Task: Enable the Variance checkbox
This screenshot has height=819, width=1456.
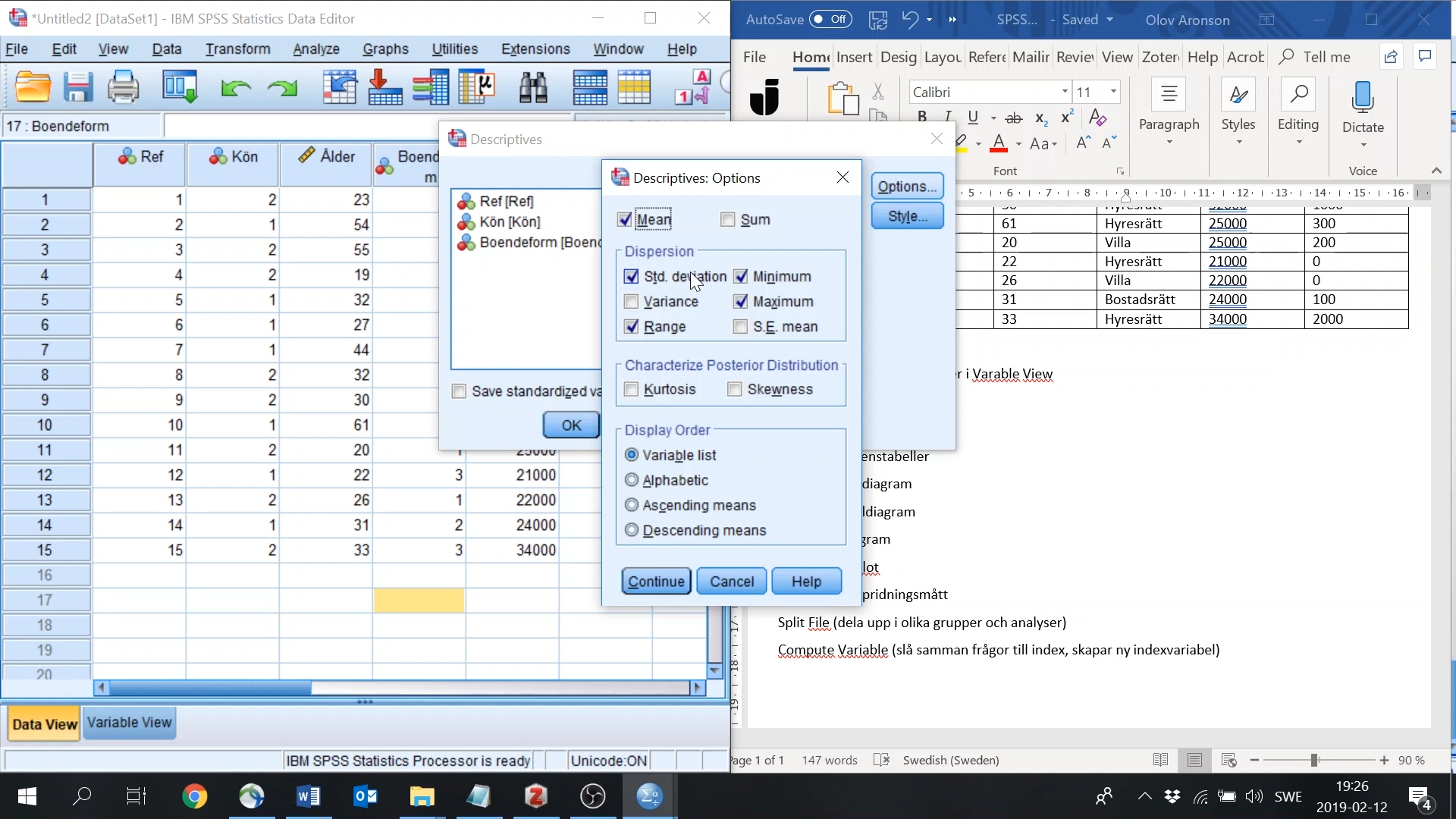Action: pyautogui.click(x=631, y=302)
